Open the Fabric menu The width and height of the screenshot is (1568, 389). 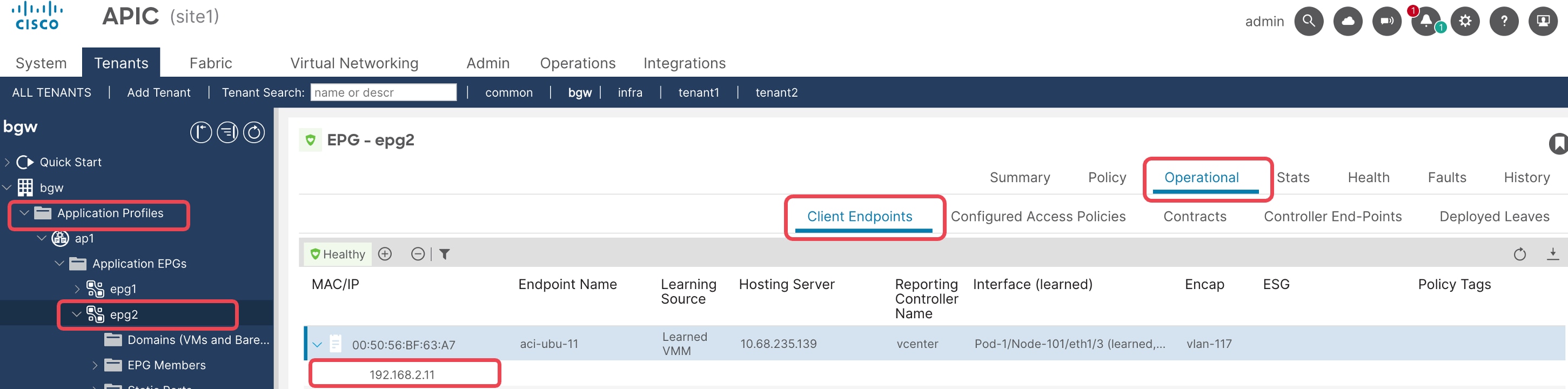[x=211, y=63]
